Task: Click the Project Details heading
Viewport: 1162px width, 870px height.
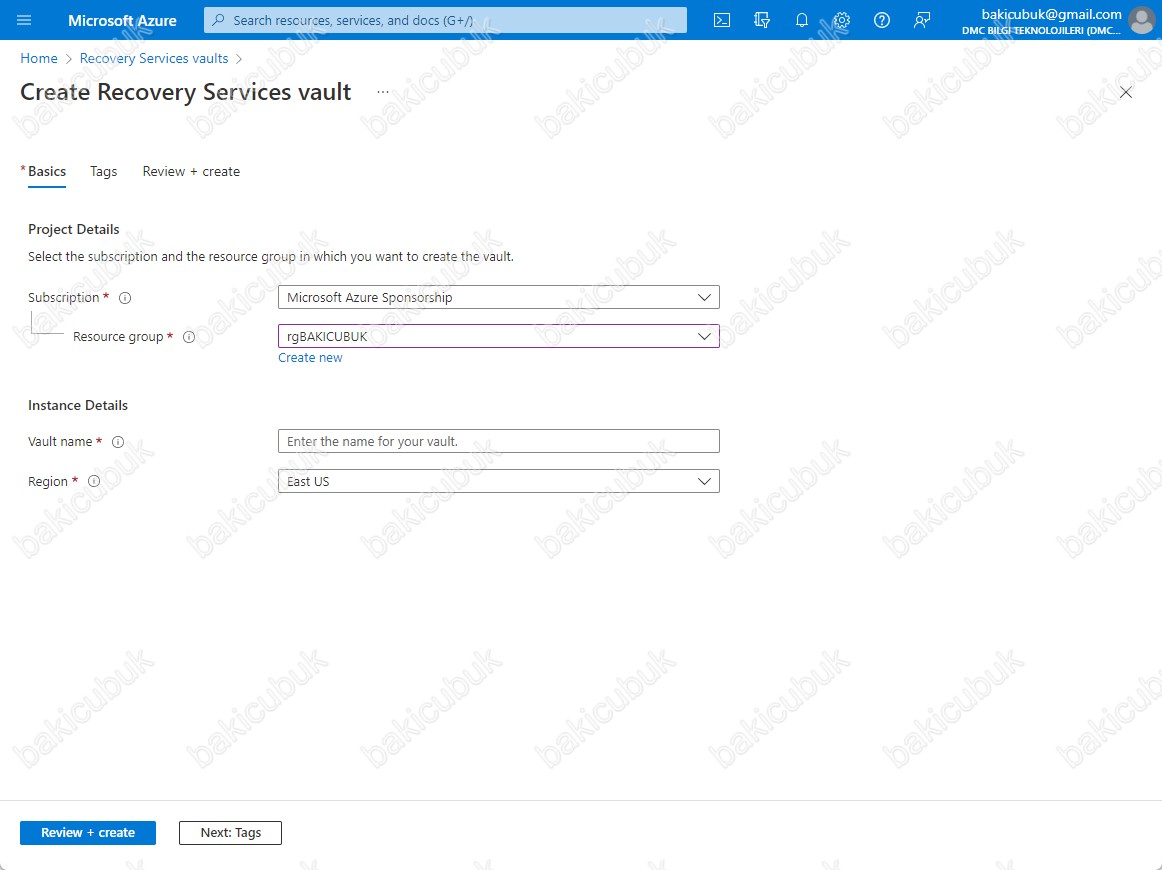Action: click(x=73, y=230)
